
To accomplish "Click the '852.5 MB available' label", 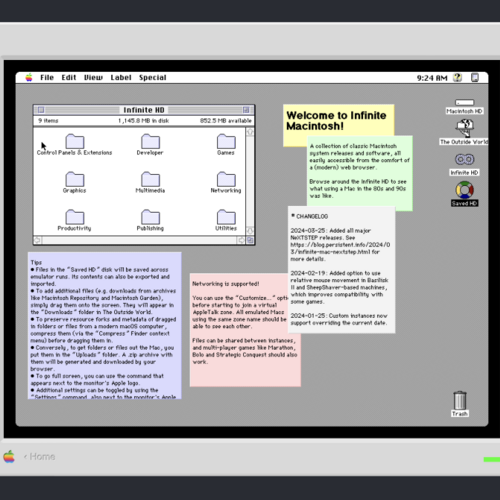I will click(226, 121).
